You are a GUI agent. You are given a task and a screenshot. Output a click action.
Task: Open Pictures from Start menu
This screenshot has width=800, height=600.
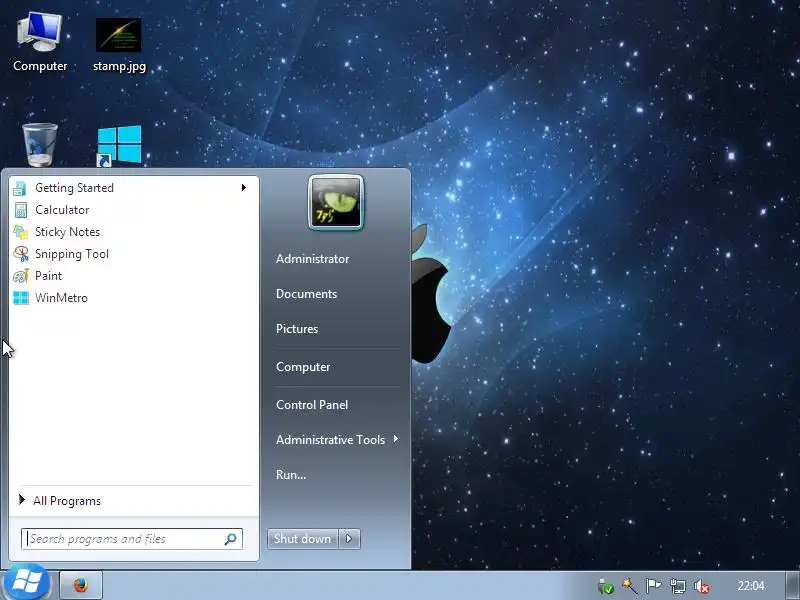[x=297, y=329]
